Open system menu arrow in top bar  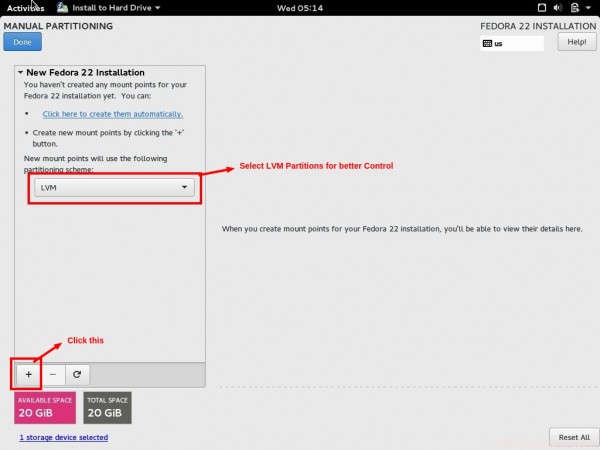click(x=588, y=8)
